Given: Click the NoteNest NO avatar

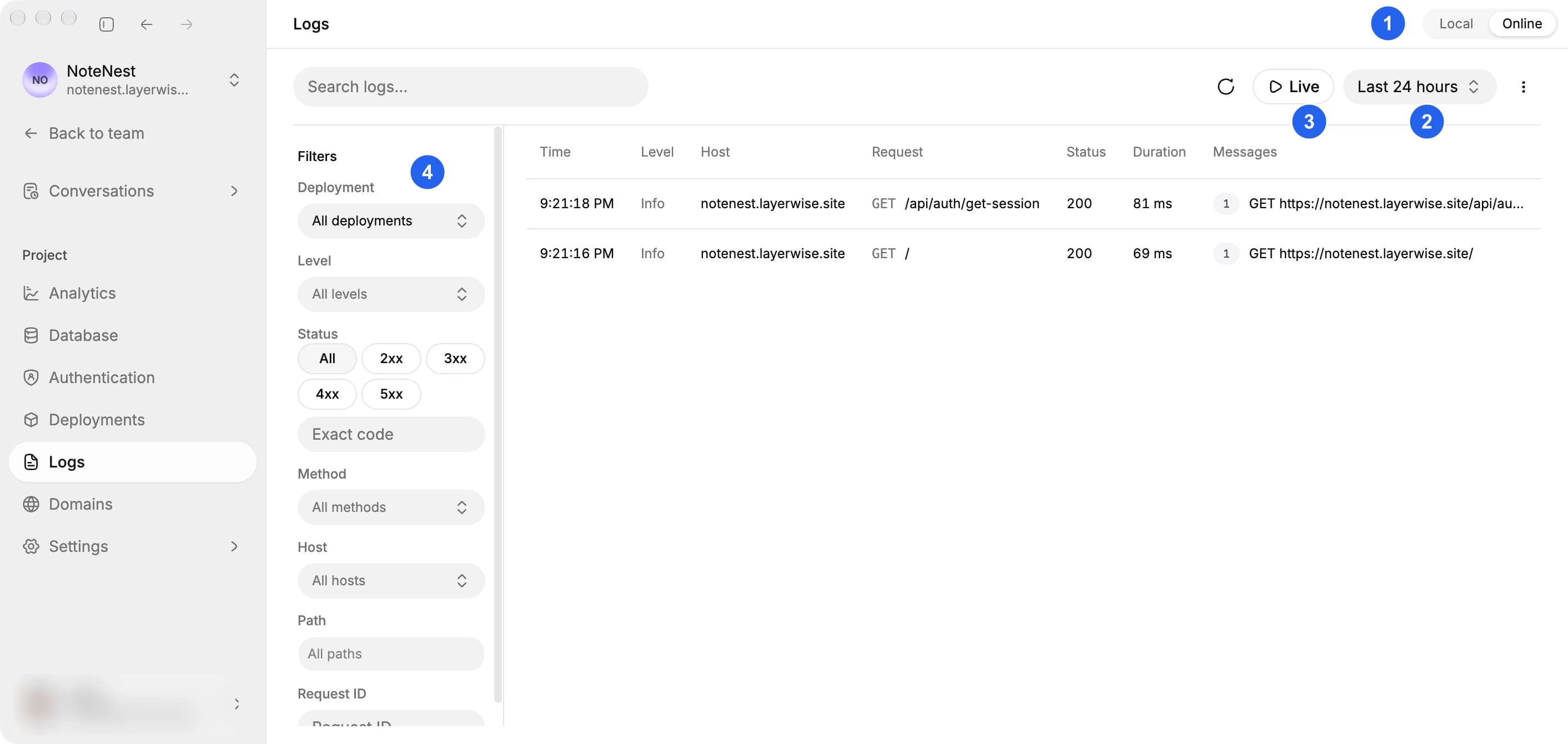Looking at the screenshot, I should (x=39, y=80).
